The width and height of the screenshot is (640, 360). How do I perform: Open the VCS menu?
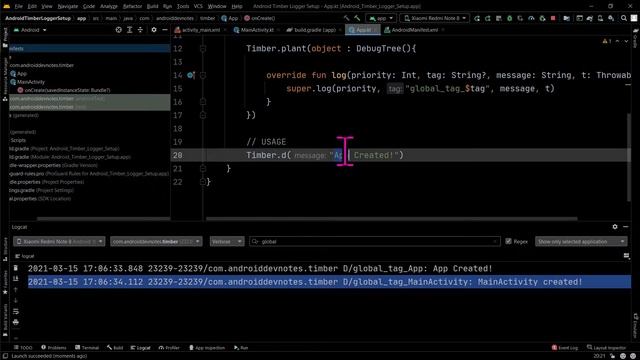pyautogui.click(x=198, y=7)
